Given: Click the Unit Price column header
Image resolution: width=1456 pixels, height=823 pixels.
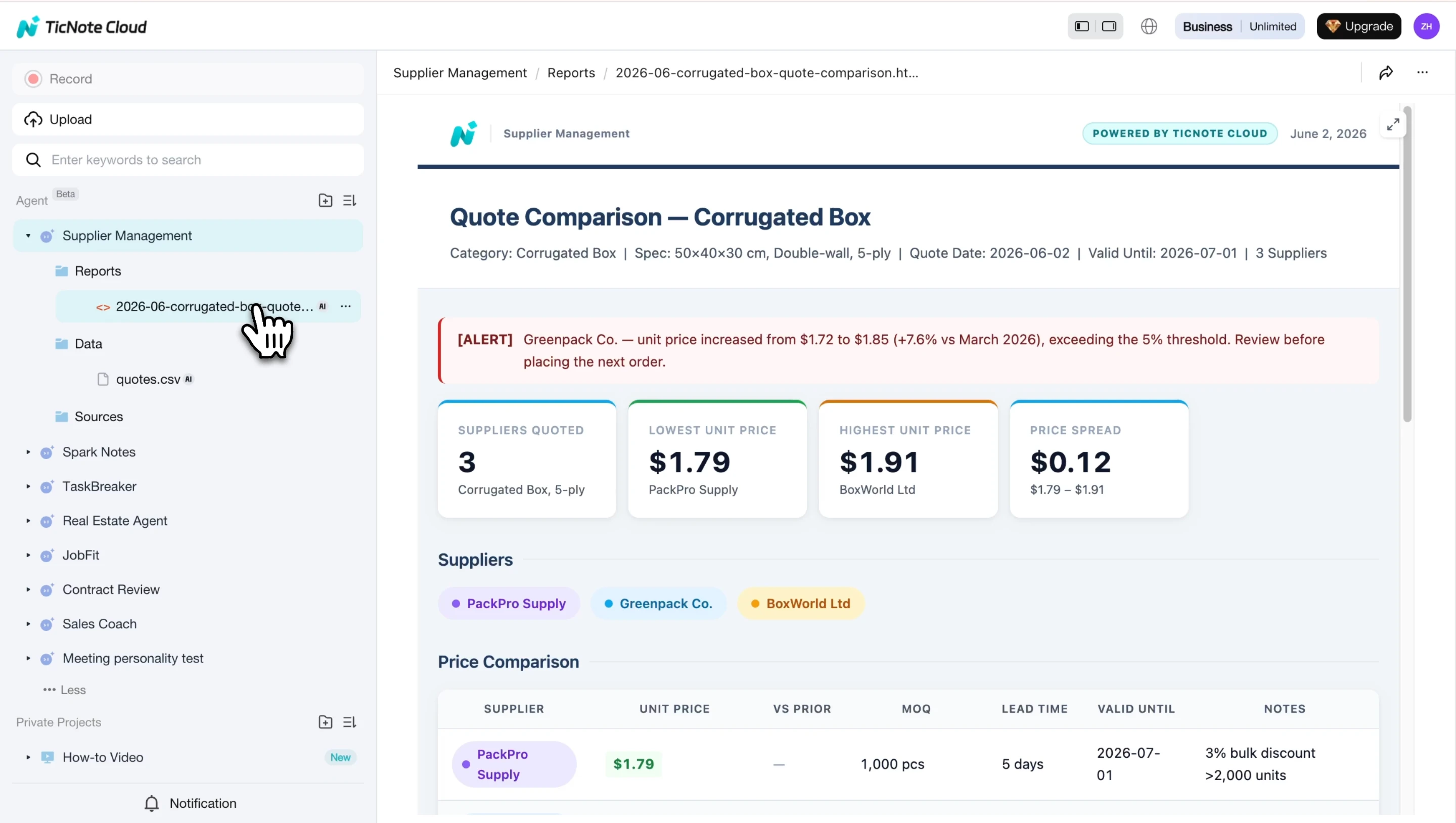Looking at the screenshot, I should point(674,709).
